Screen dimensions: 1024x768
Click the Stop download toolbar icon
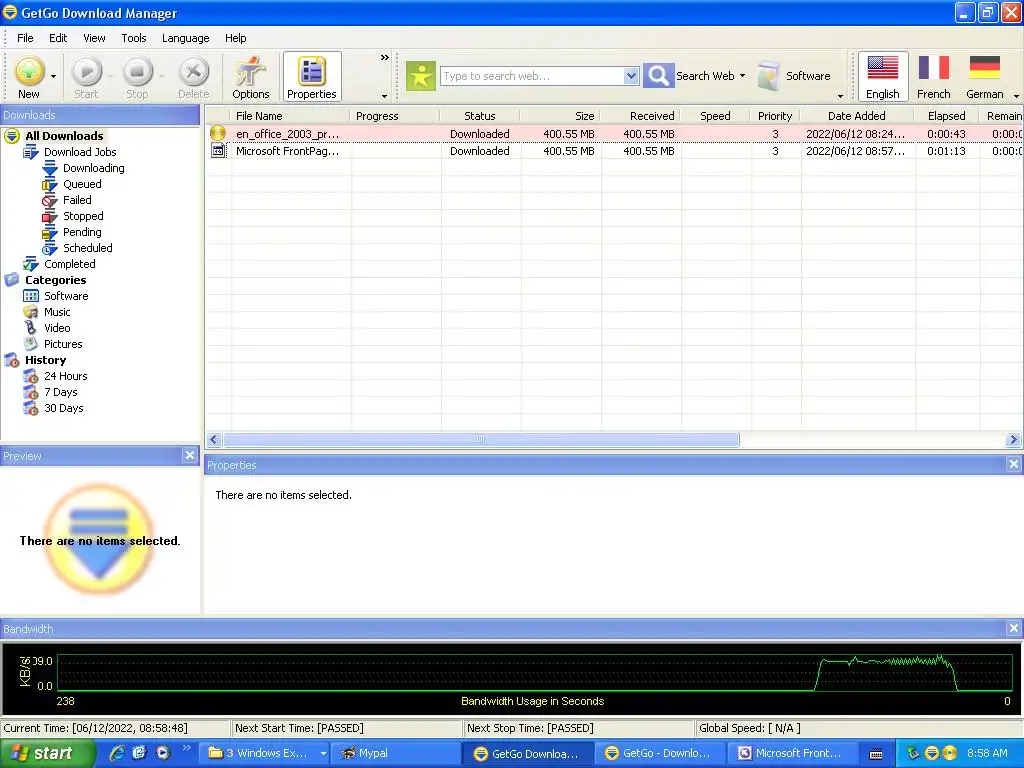[137, 72]
